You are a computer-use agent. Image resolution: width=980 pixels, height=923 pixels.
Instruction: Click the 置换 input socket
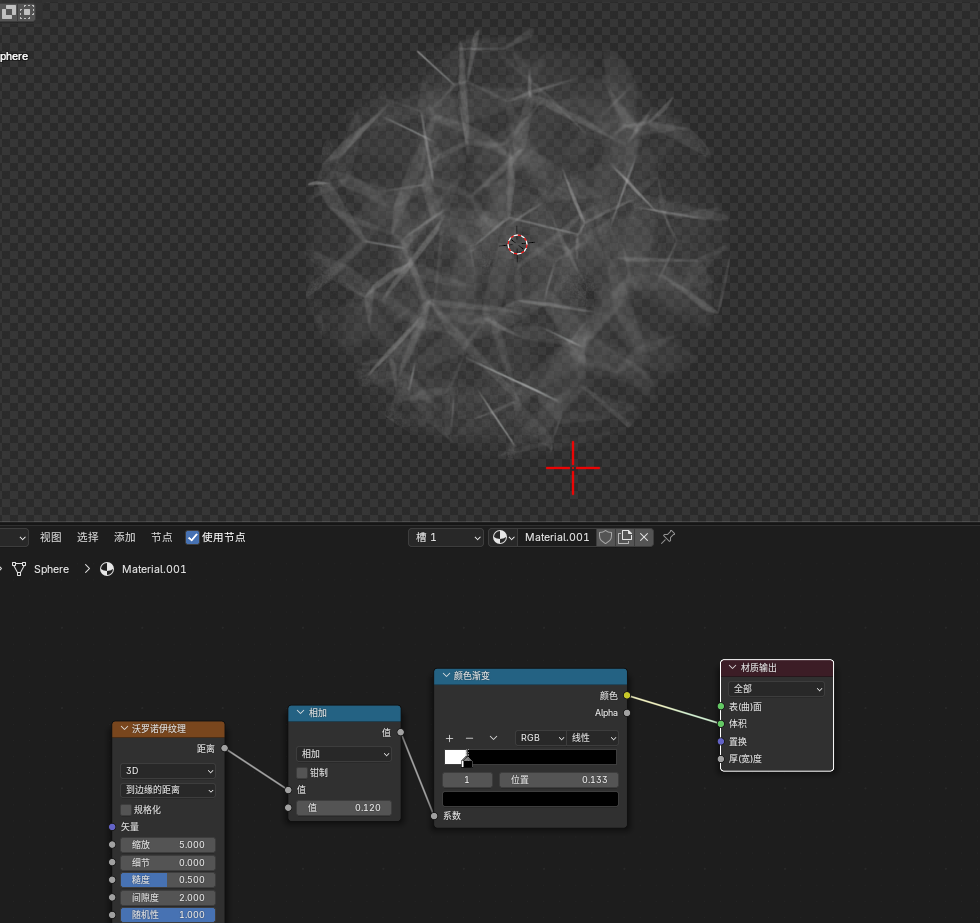point(721,741)
